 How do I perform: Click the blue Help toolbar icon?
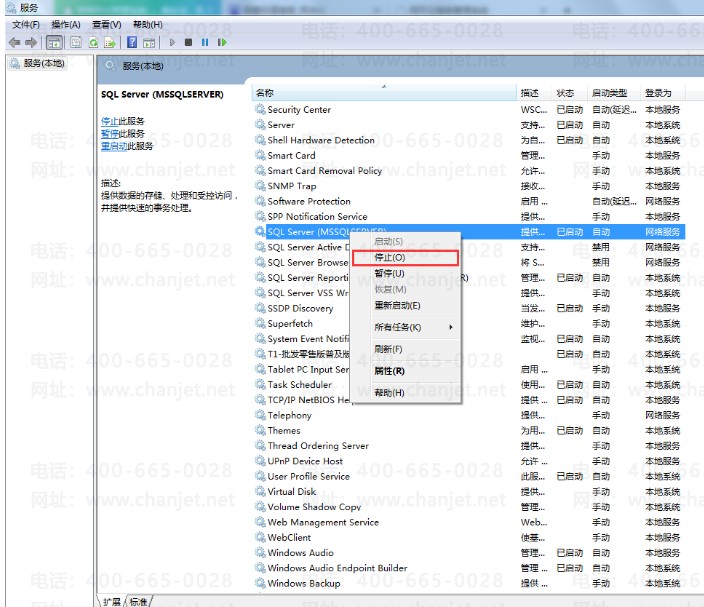(x=132, y=42)
